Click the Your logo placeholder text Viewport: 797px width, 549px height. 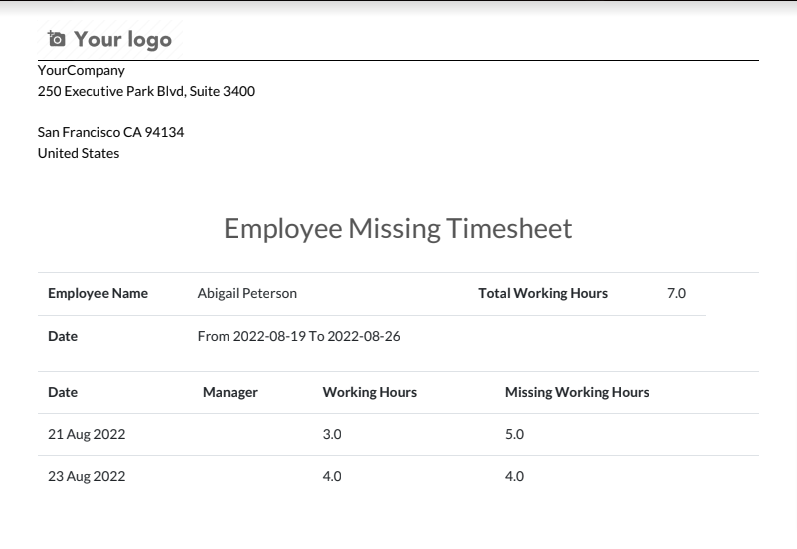123,40
